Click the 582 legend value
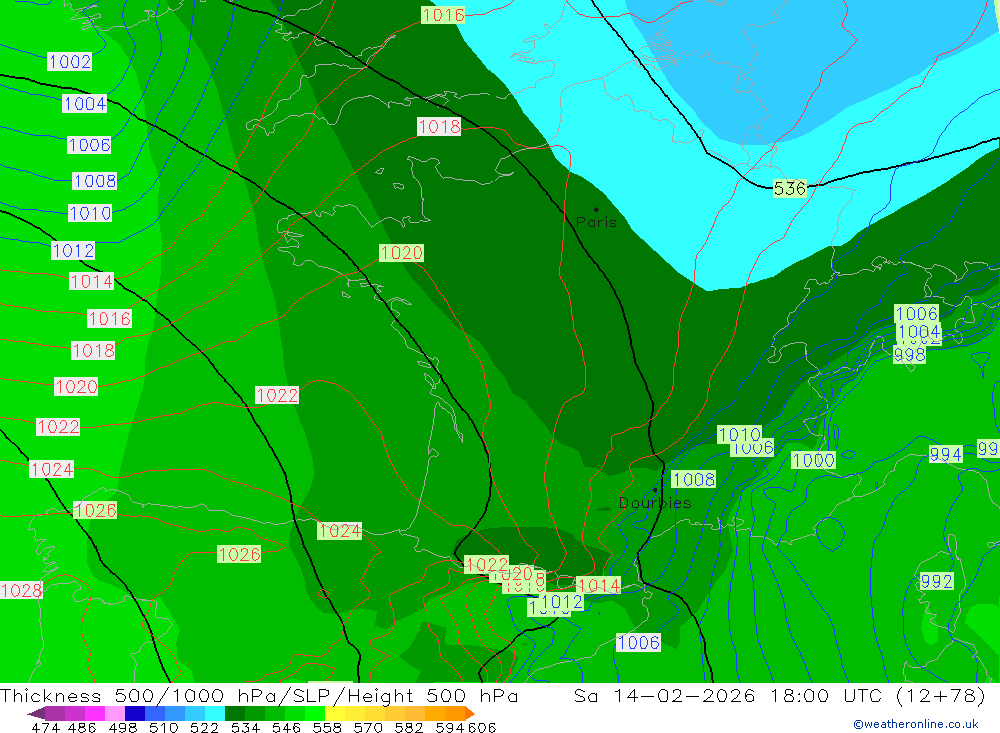1000x733 pixels. point(409,727)
